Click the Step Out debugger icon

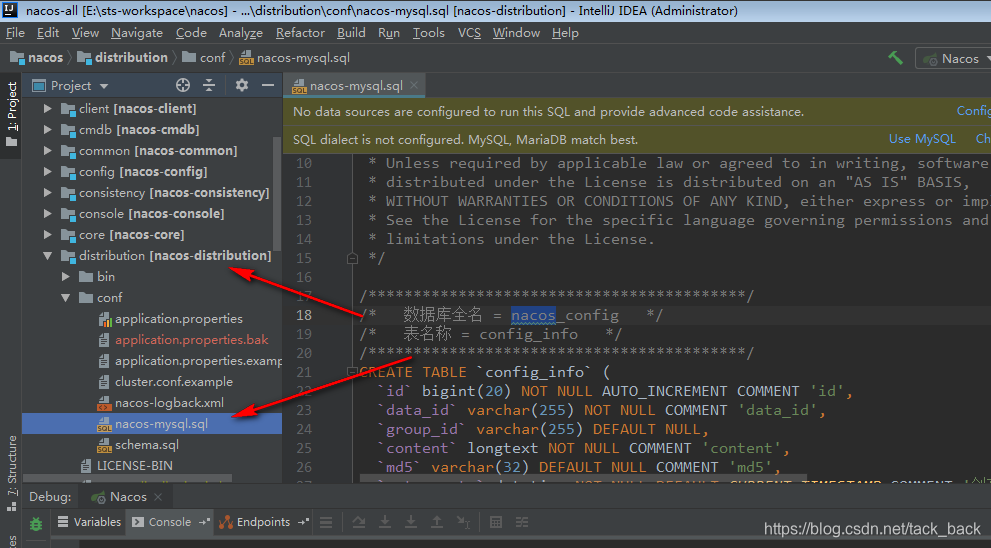tap(437, 522)
